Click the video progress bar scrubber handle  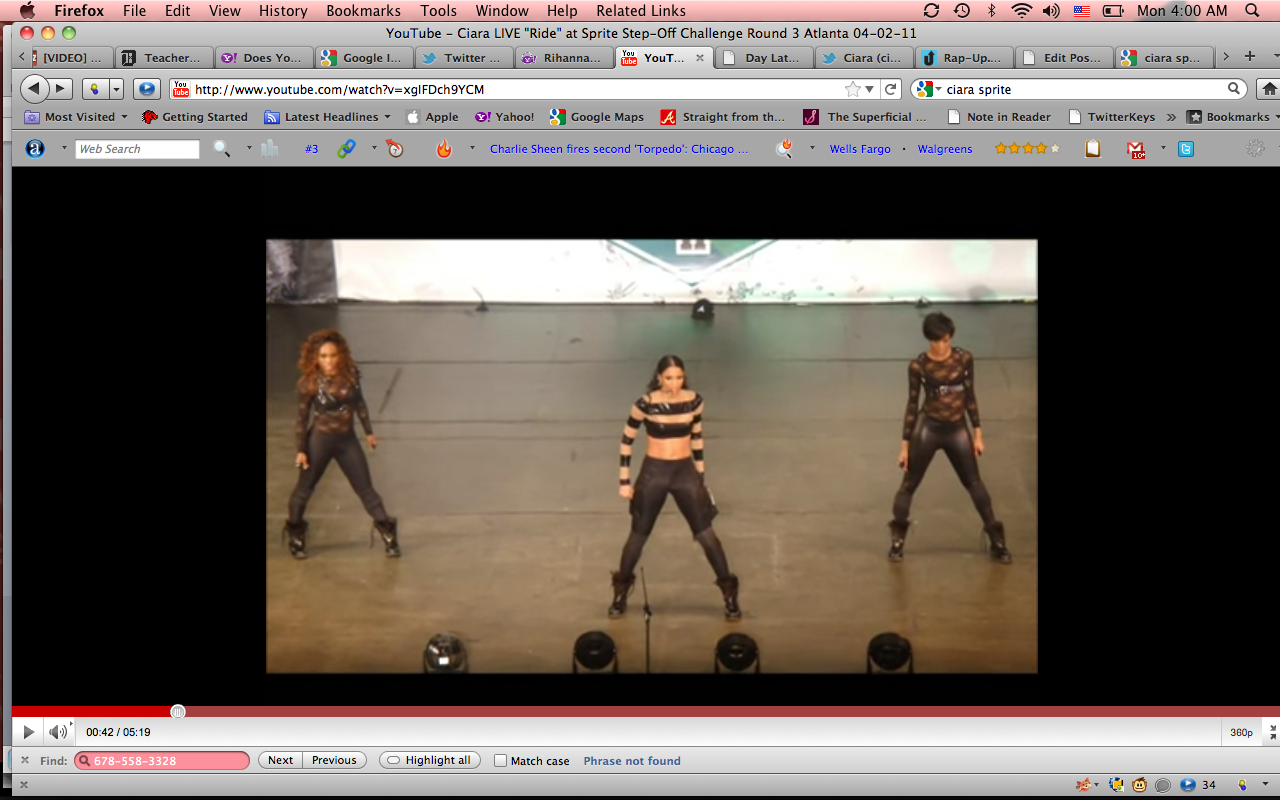[x=178, y=711]
